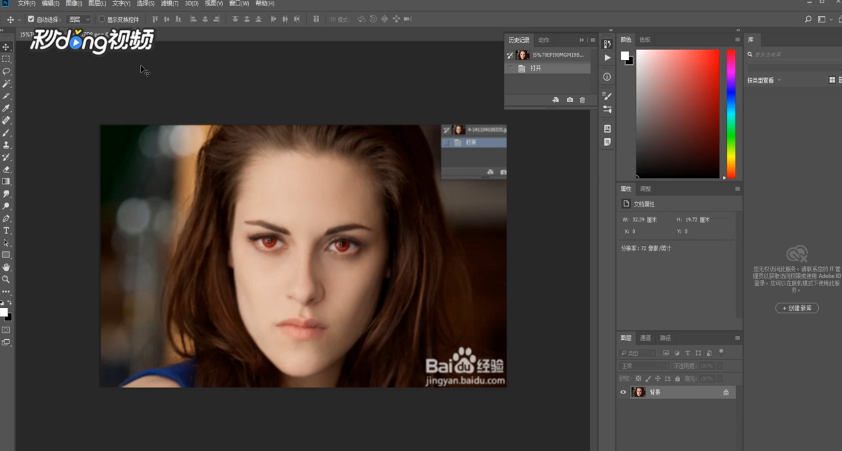Switch Libraries to grid view icon

(x=832, y=80)
